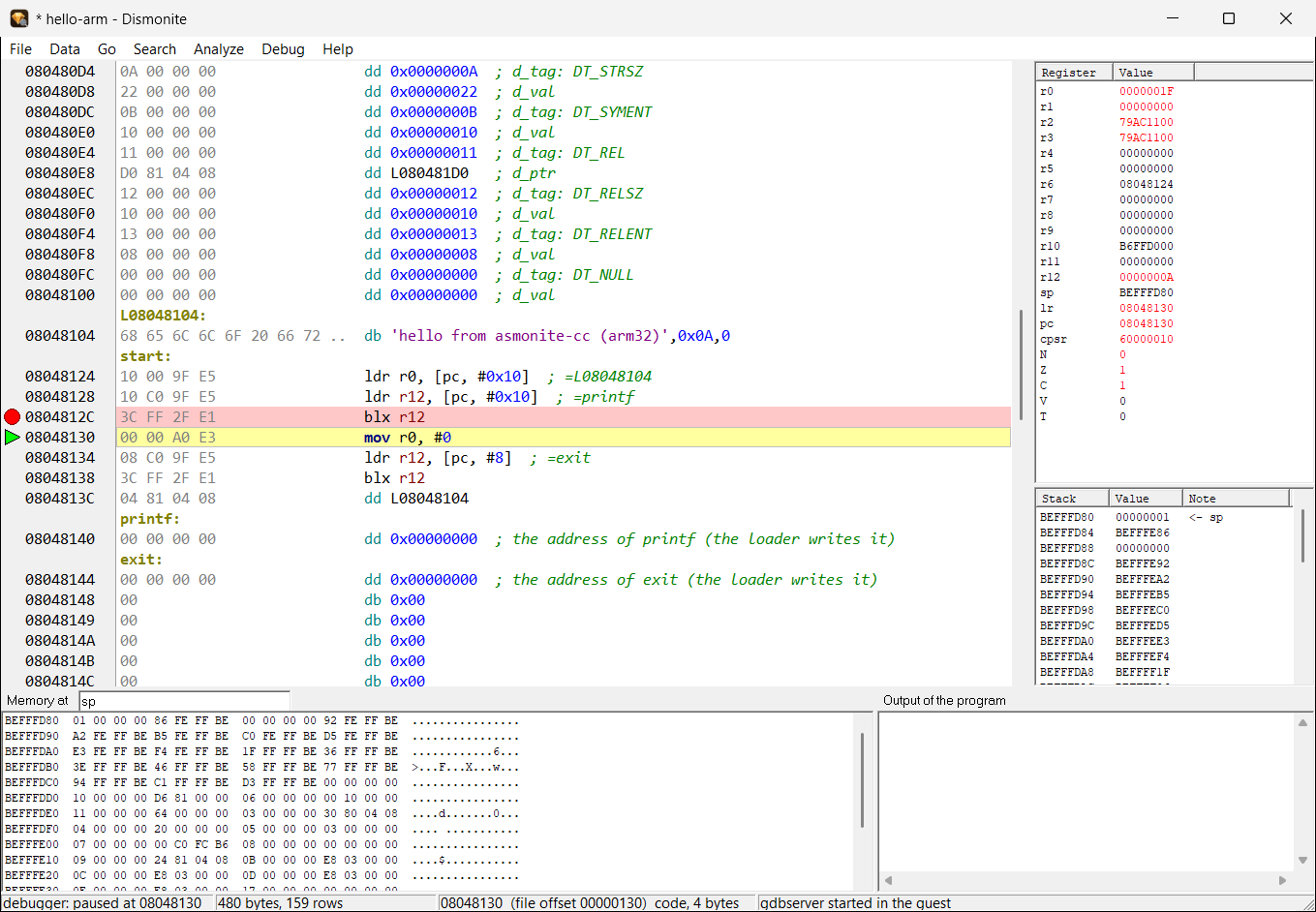Click the 'mov r0, #0' instruction
The height and width of the screenshot is (912, 1316).
(x=408, y=438)
